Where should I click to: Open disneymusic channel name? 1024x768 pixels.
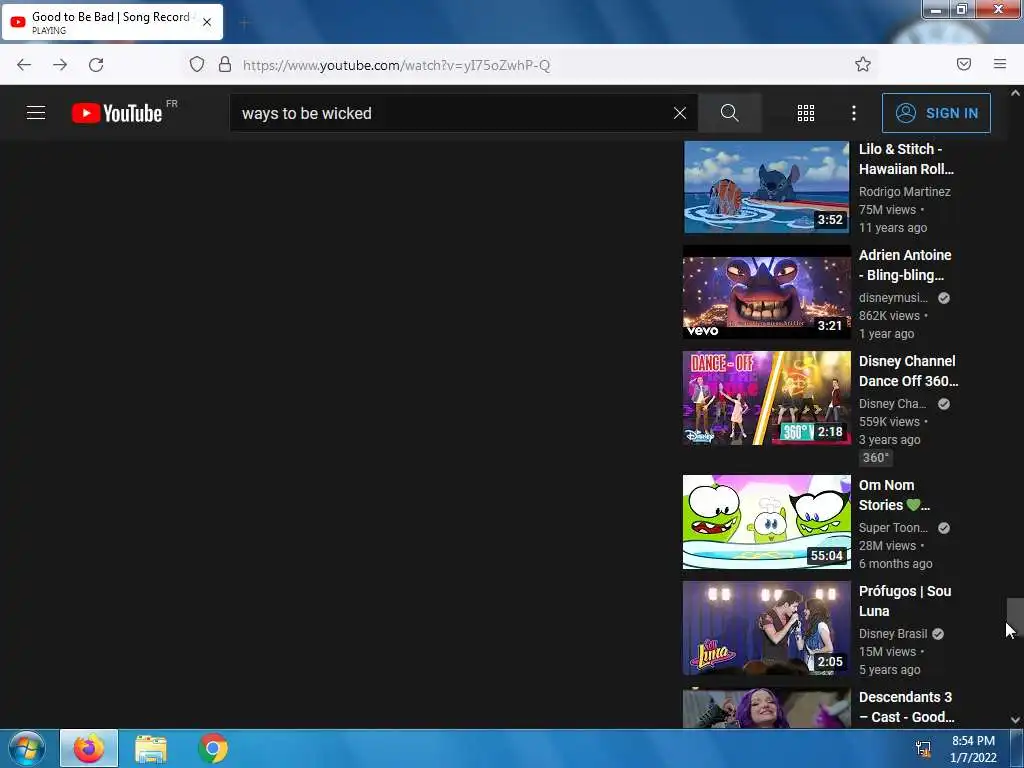893,298
